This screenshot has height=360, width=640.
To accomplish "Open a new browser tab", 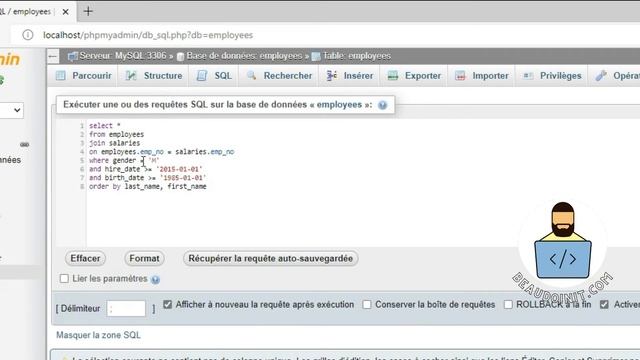I will click(x=88, y=11).
